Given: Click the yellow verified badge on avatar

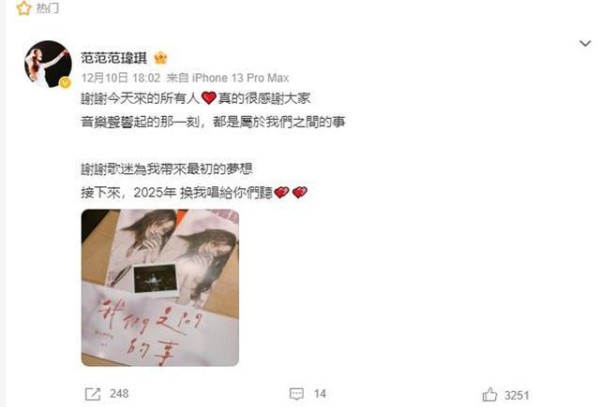Looking at the screenshot, I should point(65,82).
